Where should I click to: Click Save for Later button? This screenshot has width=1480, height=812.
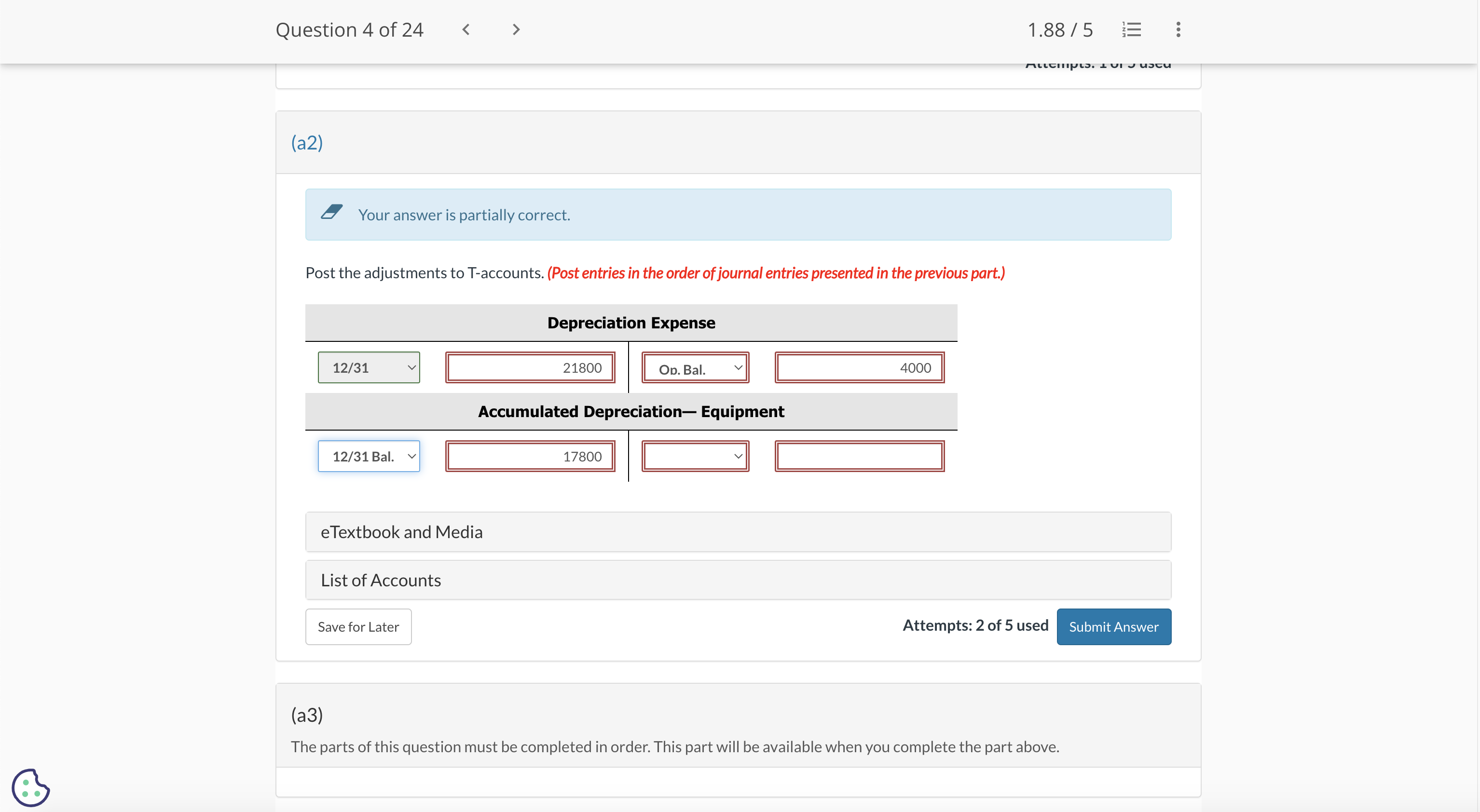[x=358, y=626]
